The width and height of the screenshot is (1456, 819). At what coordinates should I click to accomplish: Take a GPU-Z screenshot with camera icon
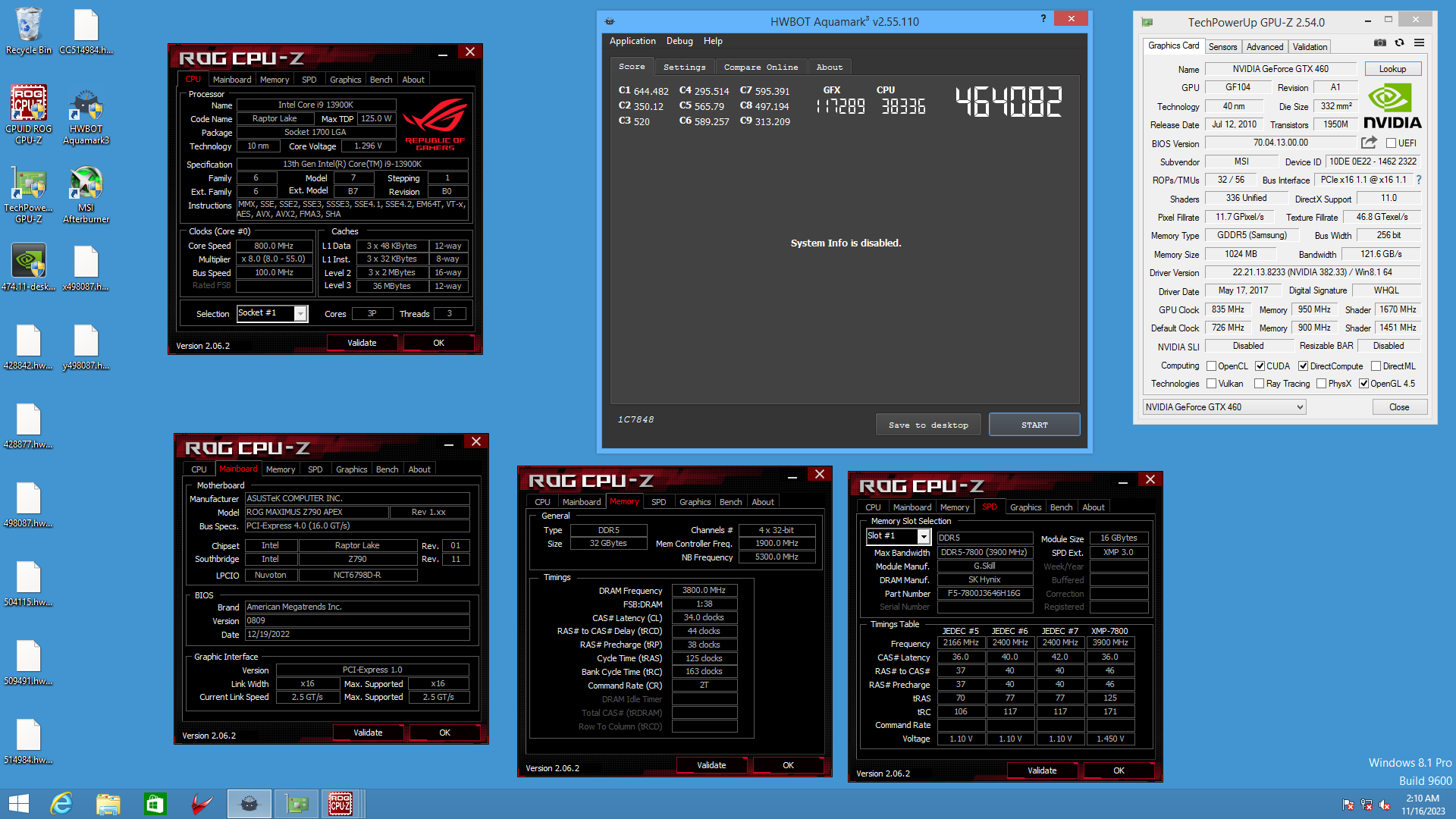click(x=1380, y=43)
